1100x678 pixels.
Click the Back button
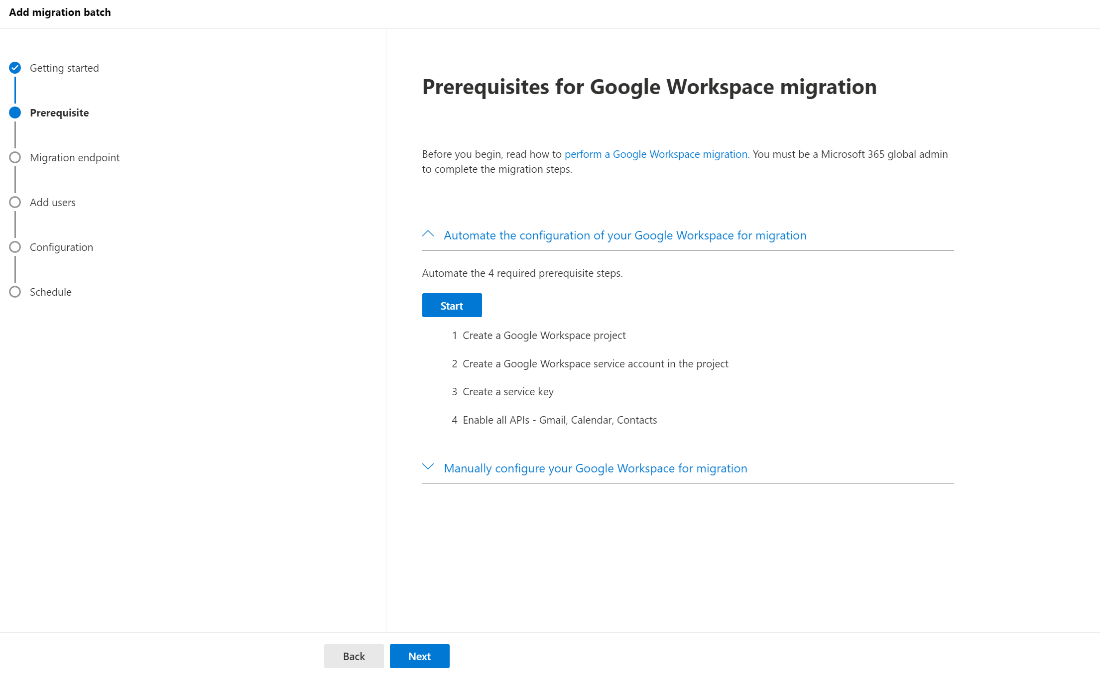pyautogui.click(x=354, y=656)
